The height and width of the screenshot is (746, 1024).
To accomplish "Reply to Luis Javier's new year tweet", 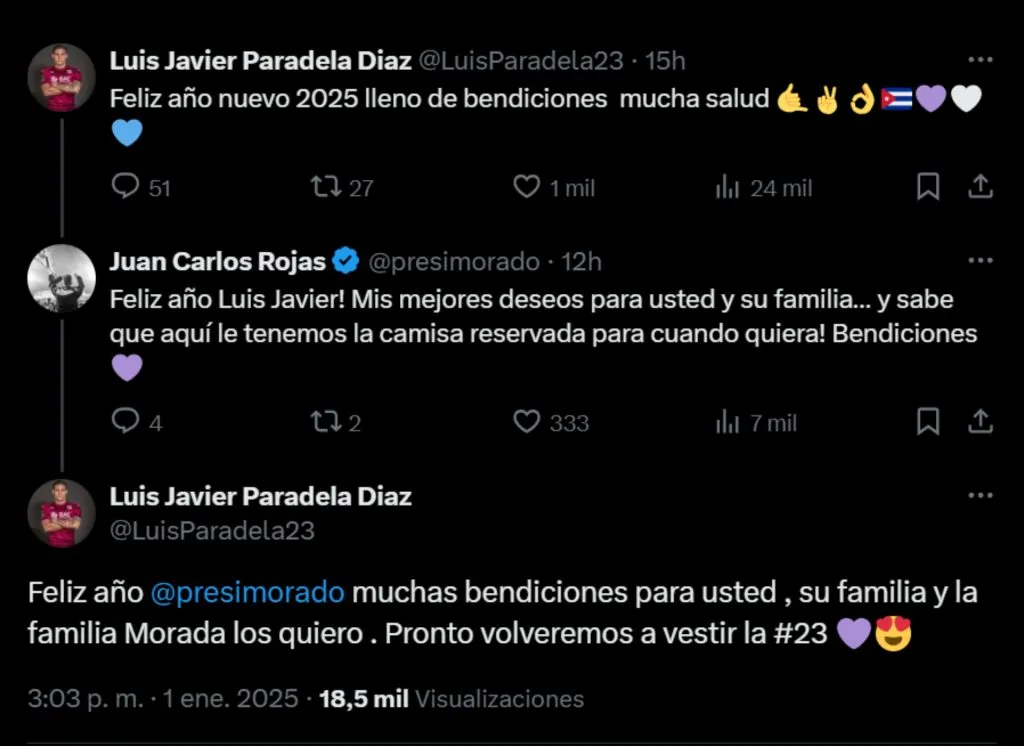I will (x=124, y=186).
